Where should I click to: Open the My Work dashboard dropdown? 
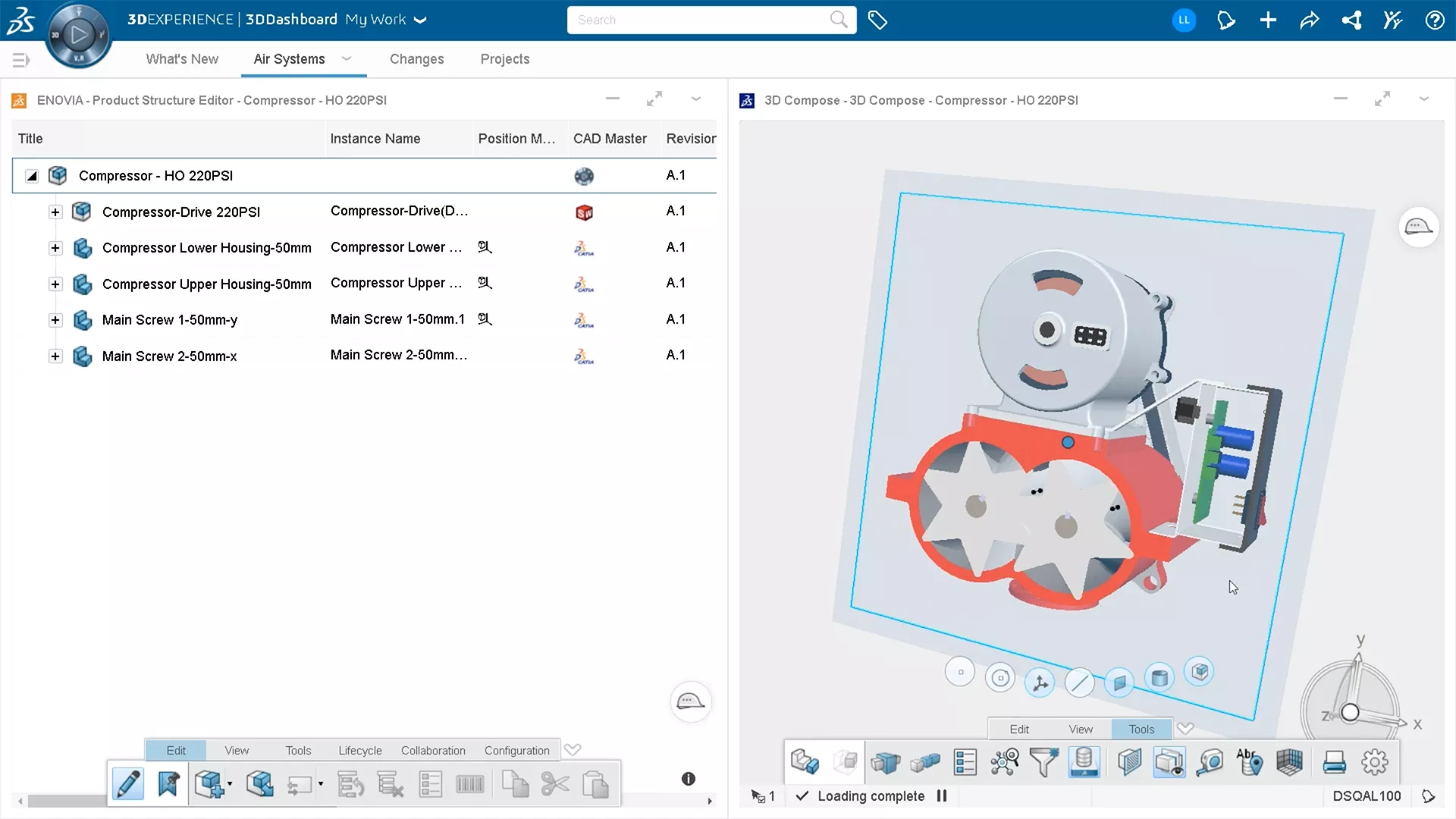(420, 20)
